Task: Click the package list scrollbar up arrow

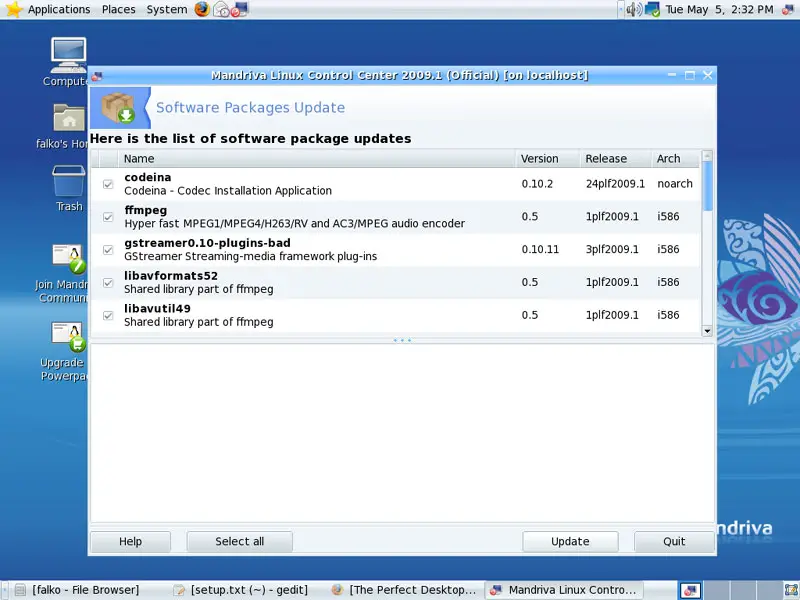Action: point(707,156)
